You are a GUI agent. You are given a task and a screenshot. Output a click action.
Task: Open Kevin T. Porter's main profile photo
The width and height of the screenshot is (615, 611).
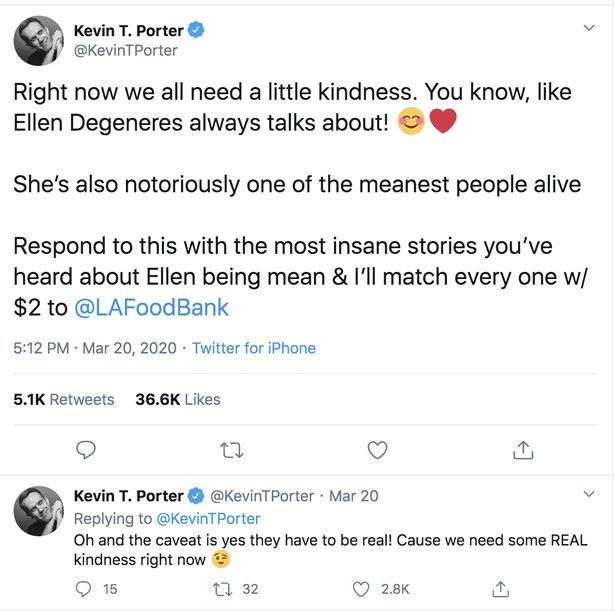pos(39,40)
